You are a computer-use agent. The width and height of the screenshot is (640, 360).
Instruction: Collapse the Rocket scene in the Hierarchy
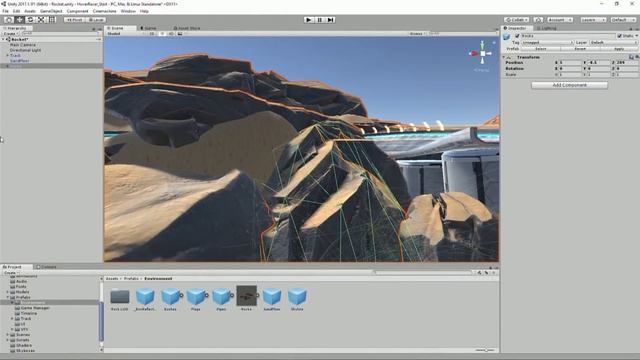3,40
